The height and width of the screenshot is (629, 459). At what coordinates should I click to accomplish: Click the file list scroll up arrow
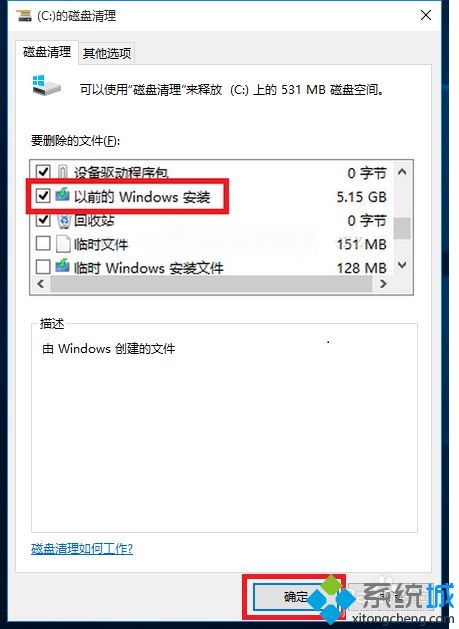coord(402,172)
